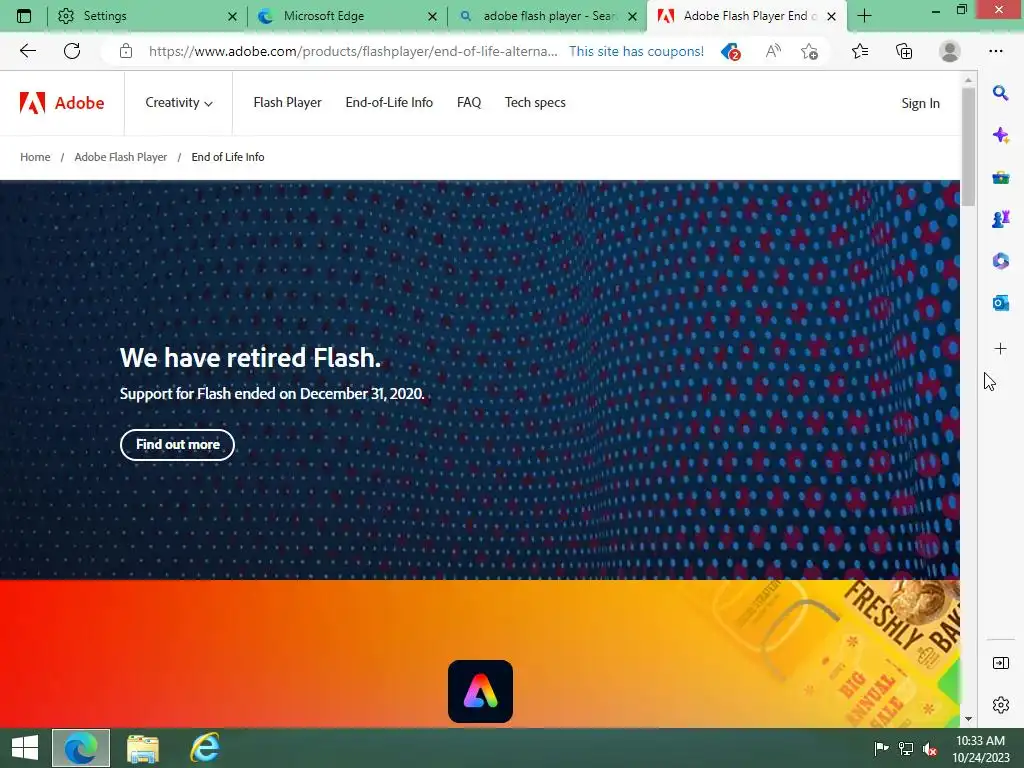Open sidebar settings gear
This screenshot has height=768, width=1024.
tap(1000, 705)
